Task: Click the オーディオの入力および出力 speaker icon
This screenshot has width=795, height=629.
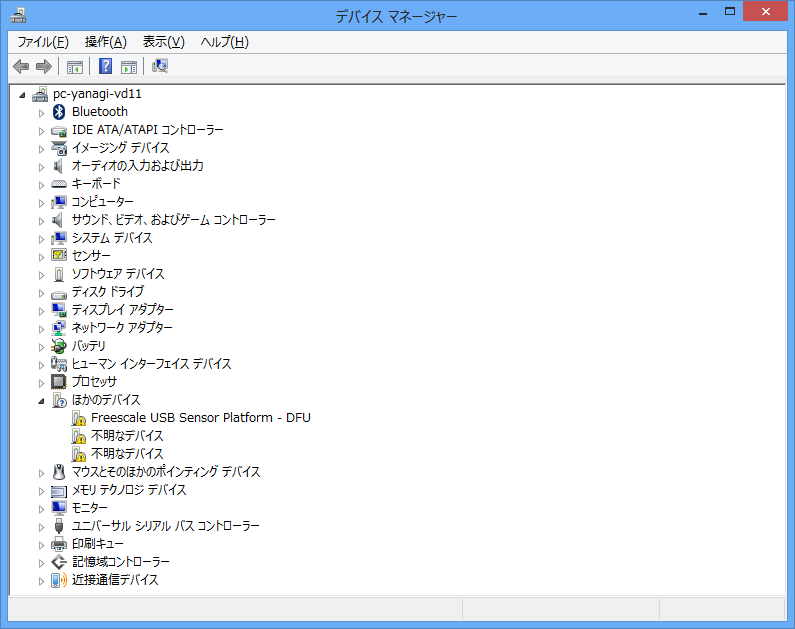Action: pos(58,166)
